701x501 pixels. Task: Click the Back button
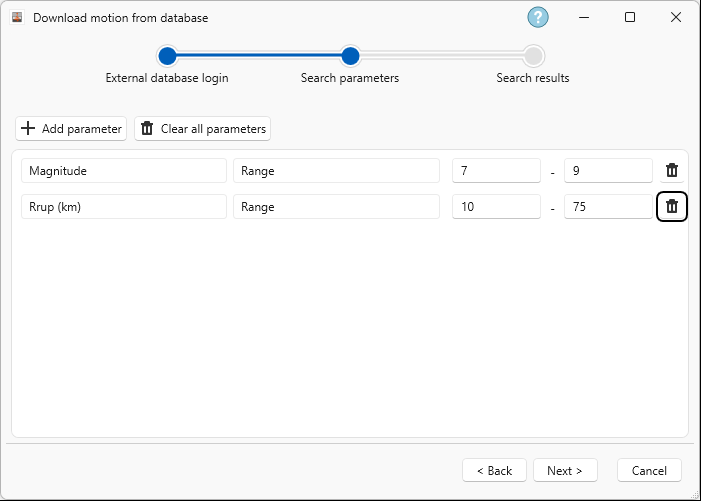494,470
